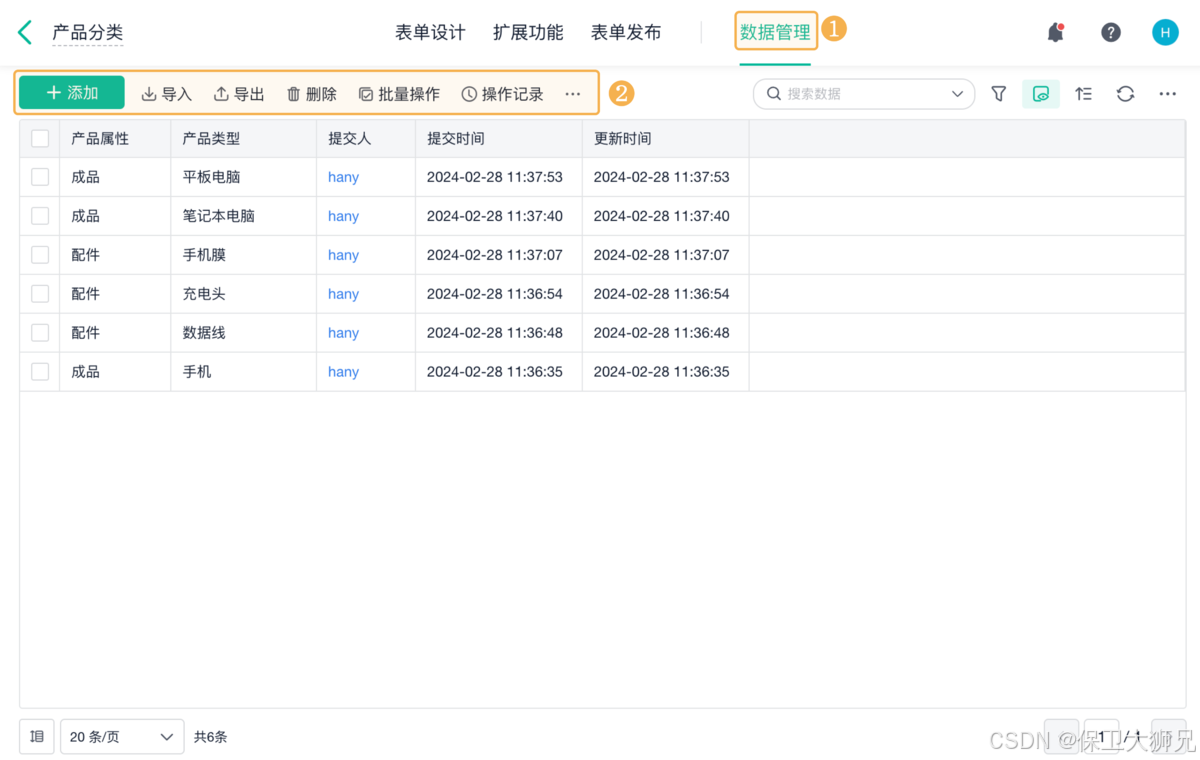Open the sort order icon
The image size is (1200, 760).
click(x=1083, y=94)
